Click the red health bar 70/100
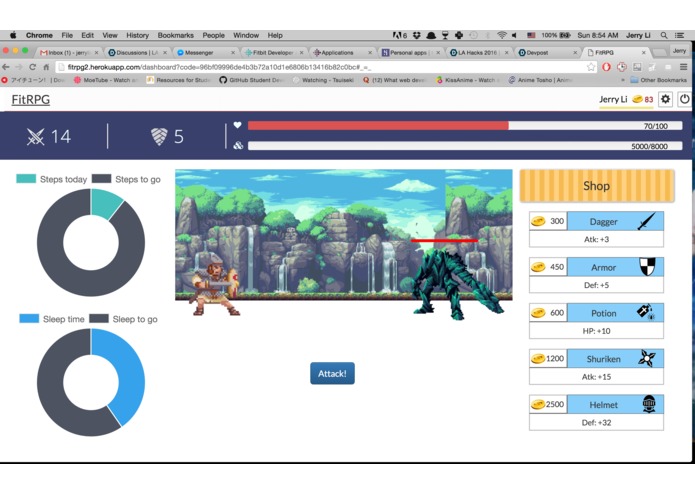 [x=465, y=126]
